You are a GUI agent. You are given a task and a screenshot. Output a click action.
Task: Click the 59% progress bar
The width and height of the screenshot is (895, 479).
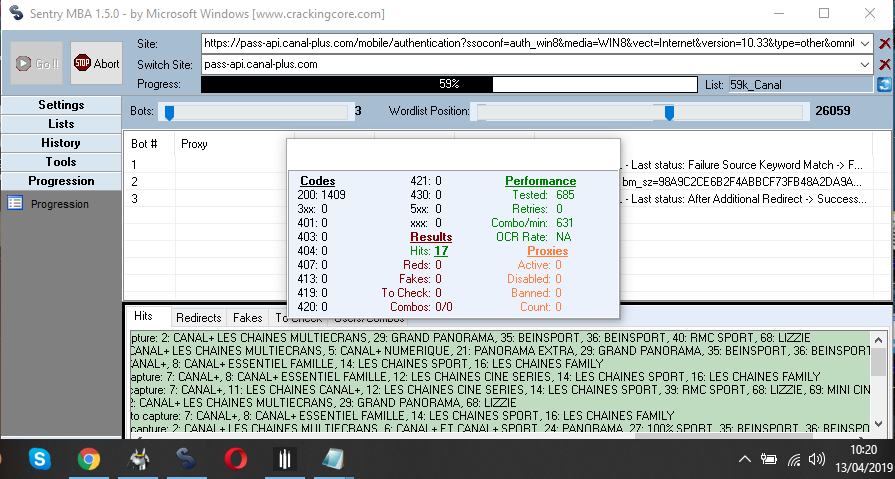point(449,84)
